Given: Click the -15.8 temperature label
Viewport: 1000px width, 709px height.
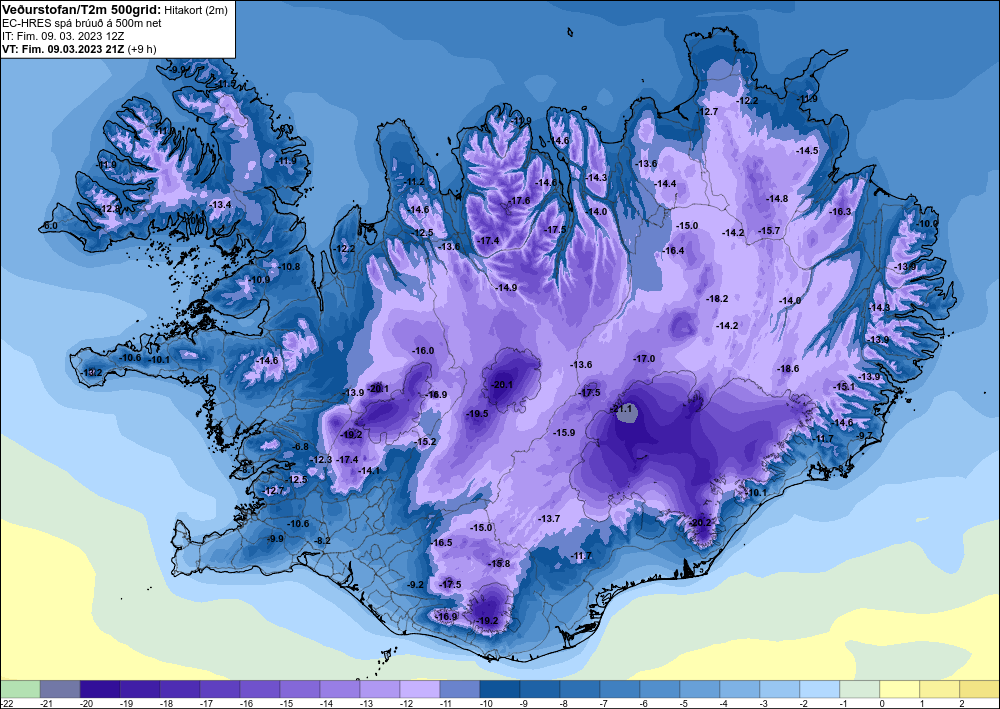Looking at the screenshot, I should pos(499,564).
